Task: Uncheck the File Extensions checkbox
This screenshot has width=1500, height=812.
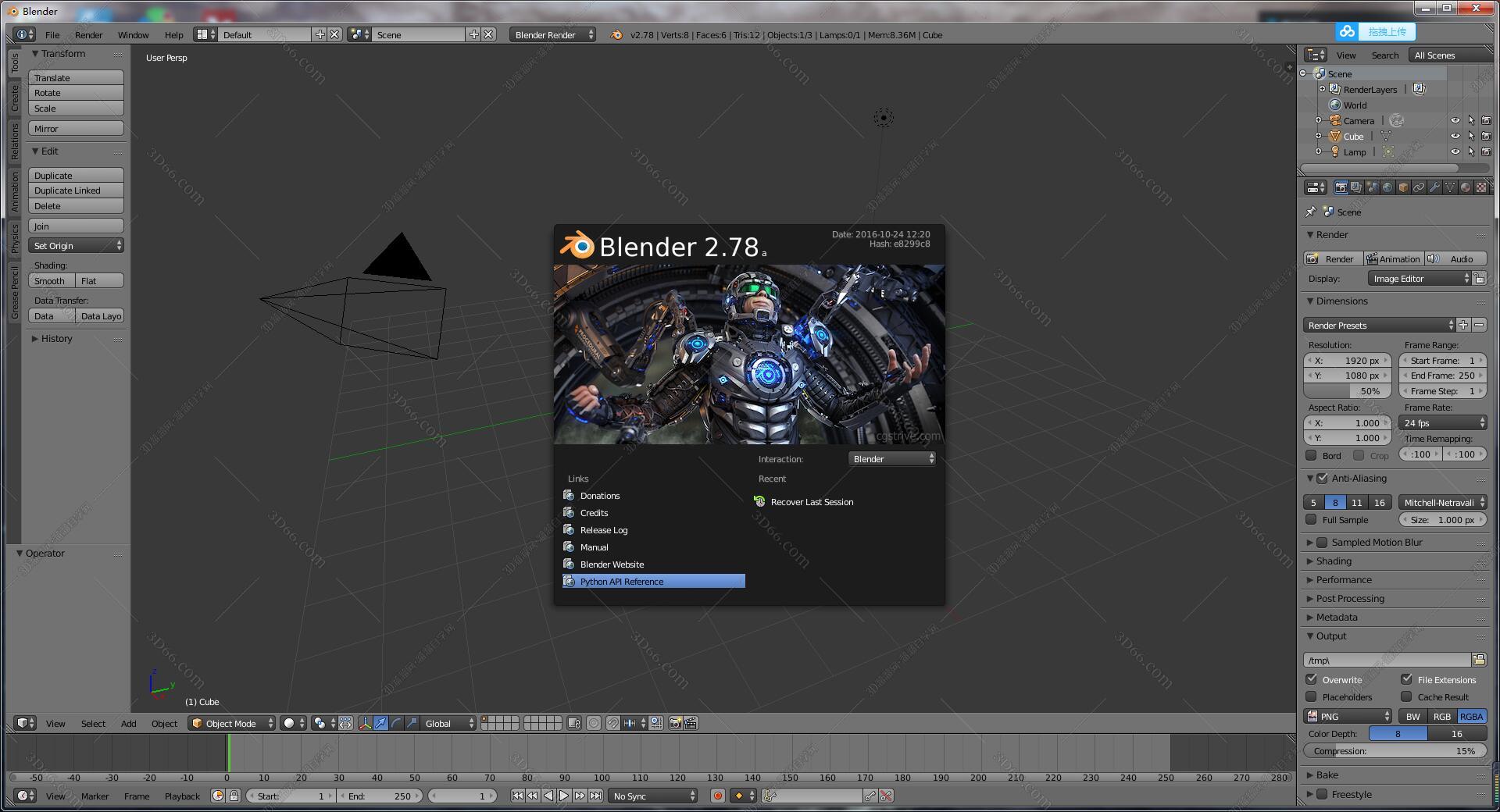Action: pos(1406,680)
